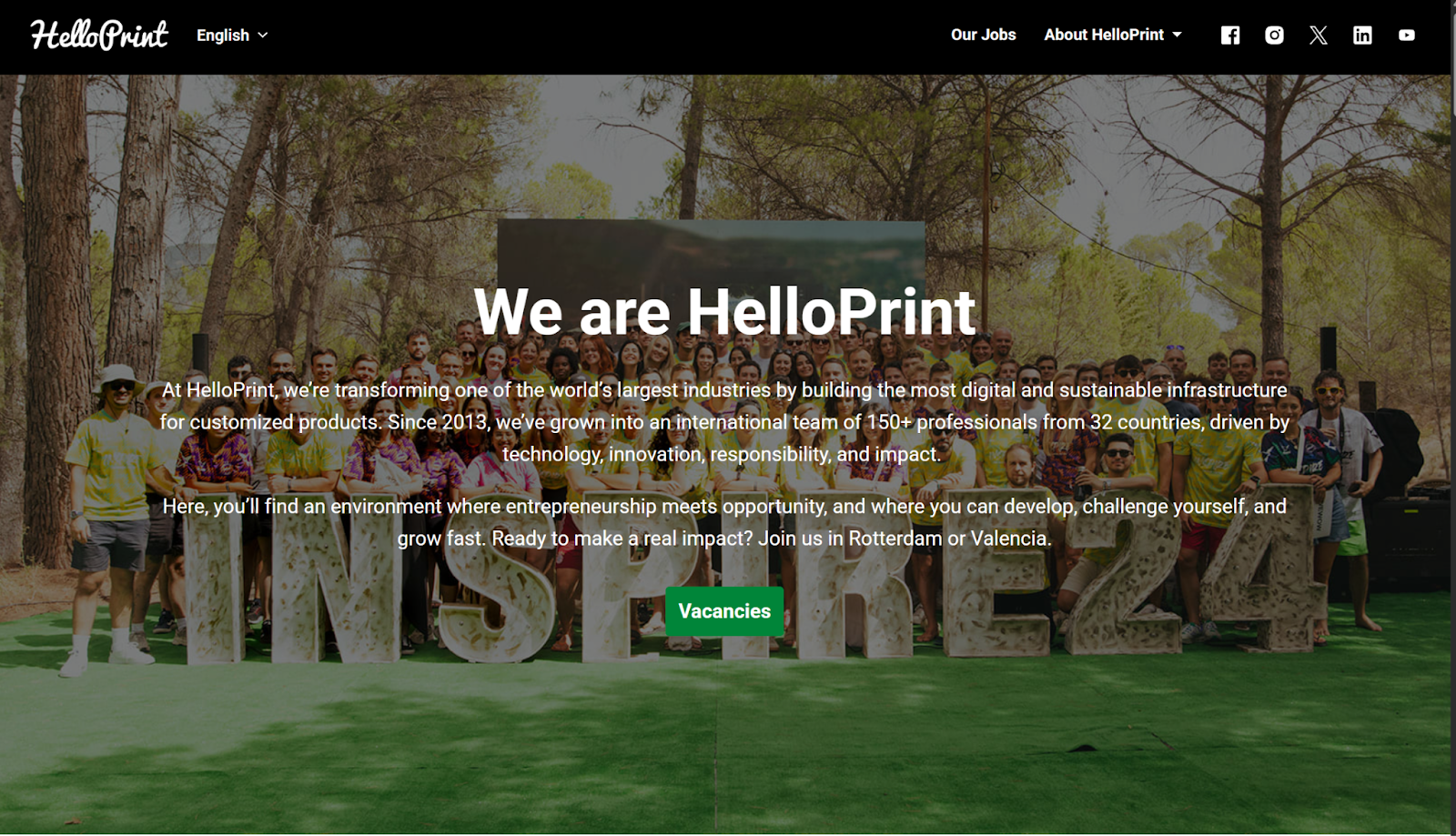Open HelloPrint's Facebook page
The width and height of the screenshot is (1456, 836).
pos(1230,35)
